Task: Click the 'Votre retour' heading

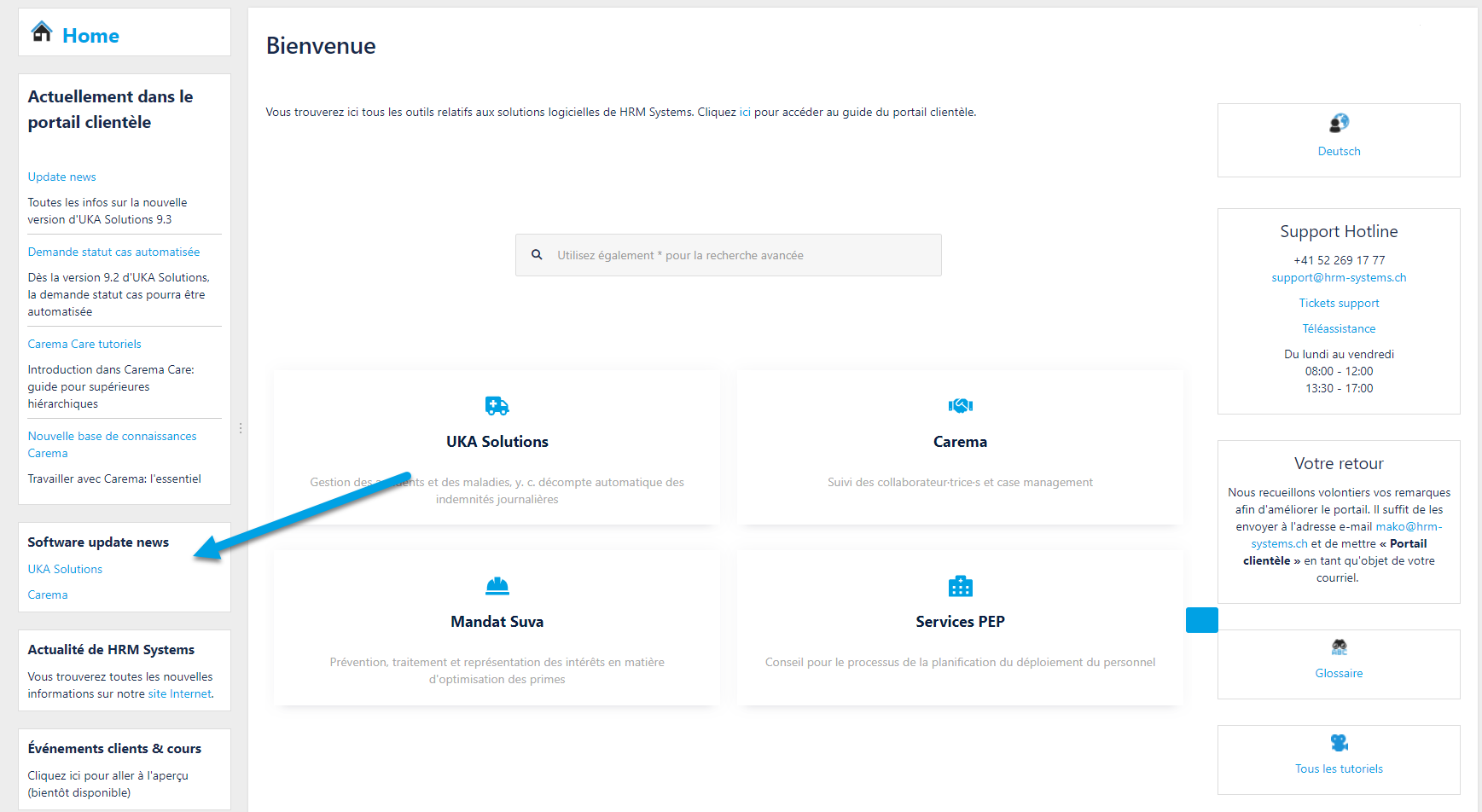Action: click(x=1339, y=463)
